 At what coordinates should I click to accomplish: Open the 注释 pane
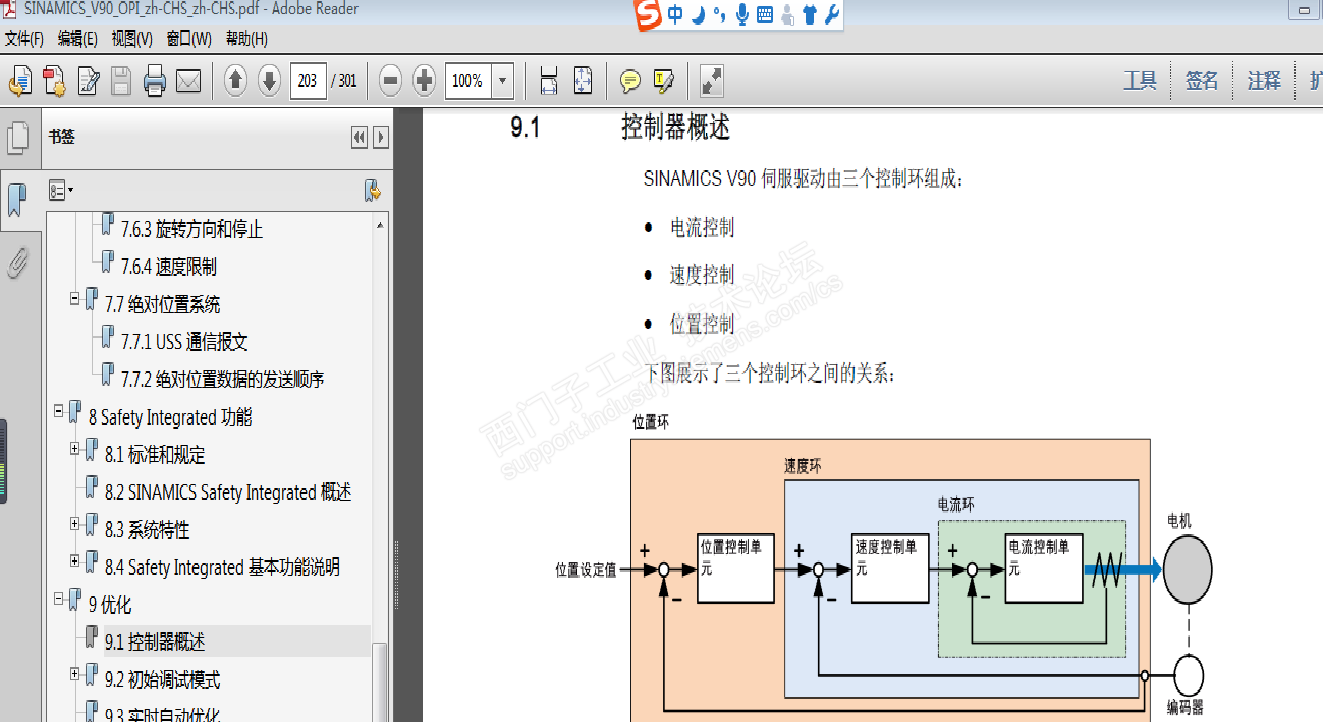(1264, 81)
